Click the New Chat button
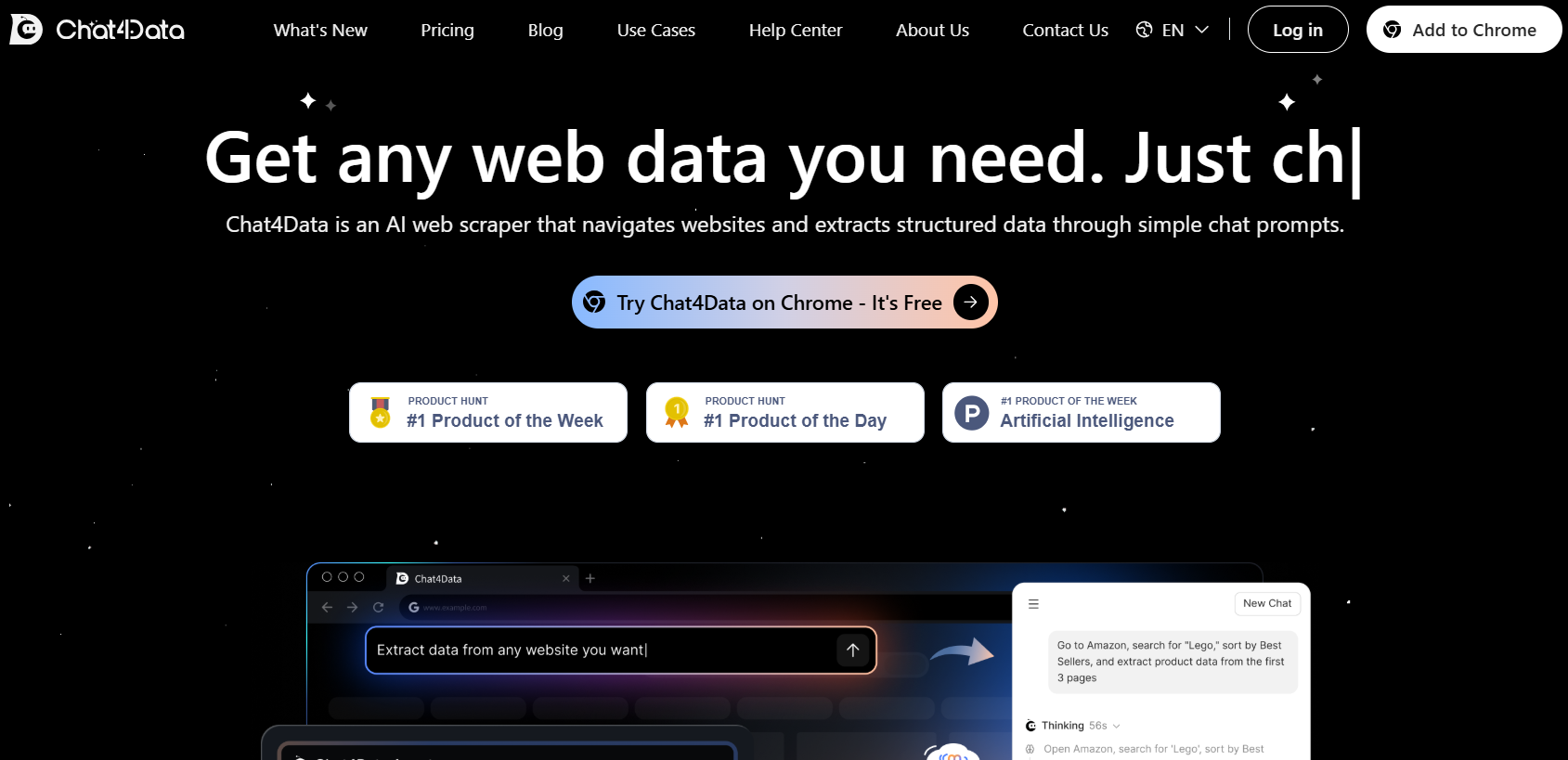This screenshot has width=1568, height=760. coord(1267,603)
